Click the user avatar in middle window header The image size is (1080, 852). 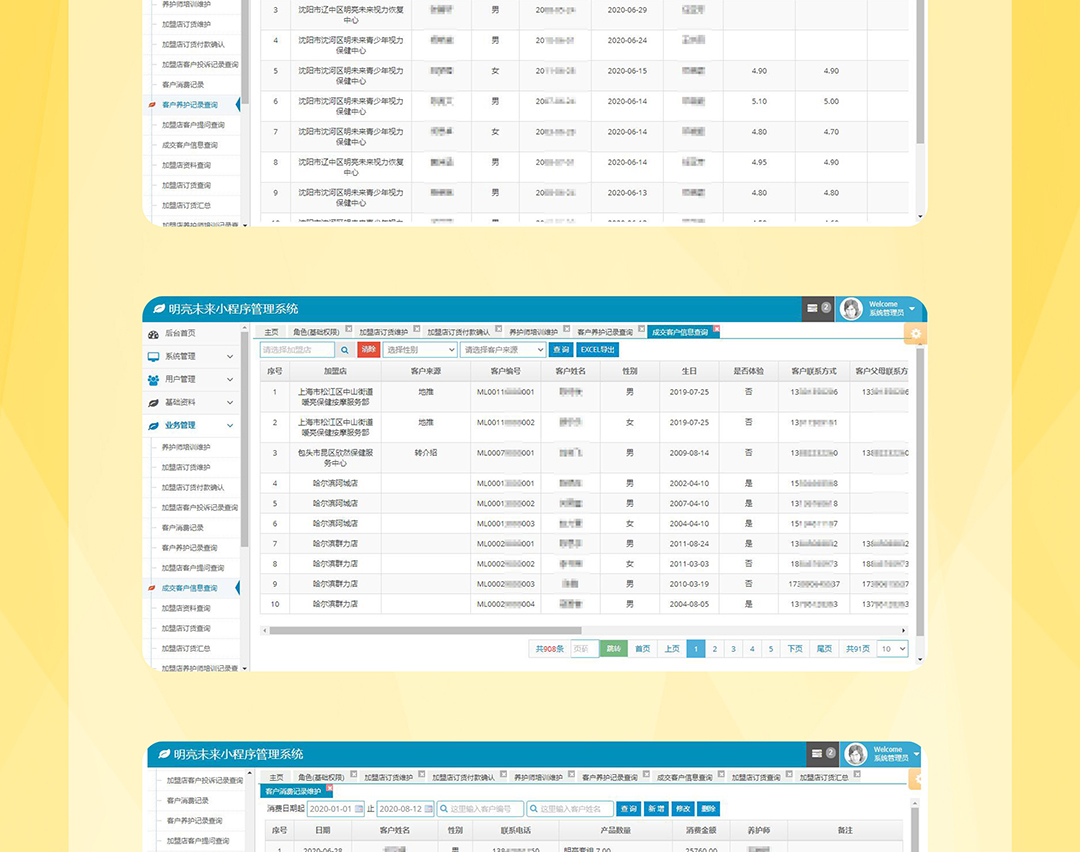[851, 309]
